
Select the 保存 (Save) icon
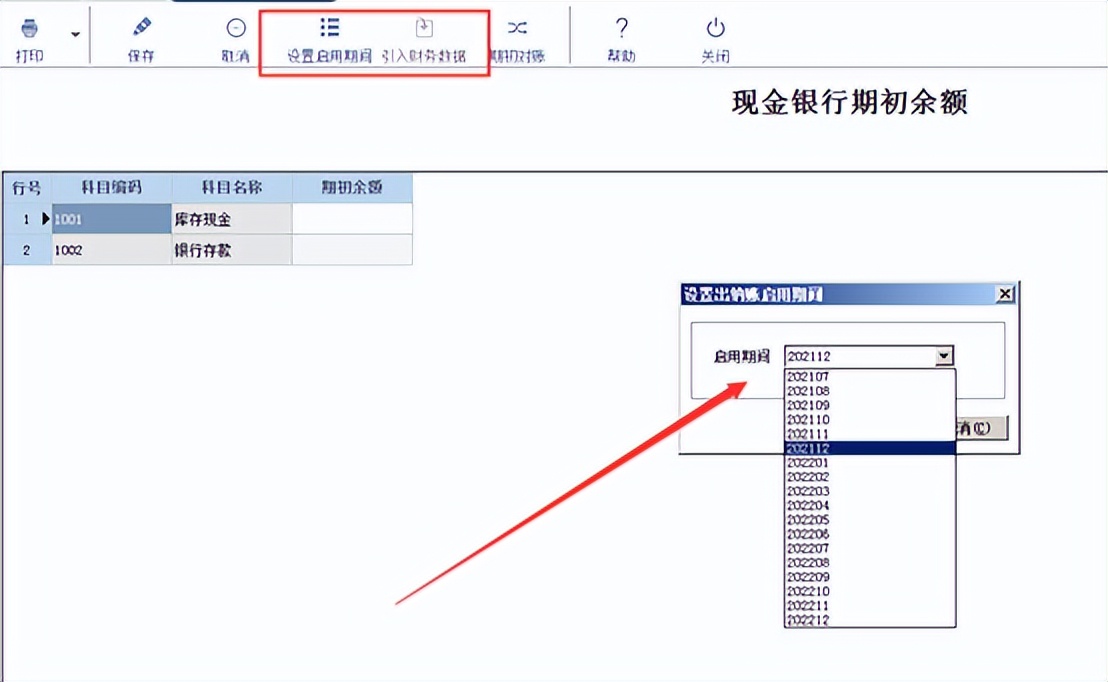[140, 28]
